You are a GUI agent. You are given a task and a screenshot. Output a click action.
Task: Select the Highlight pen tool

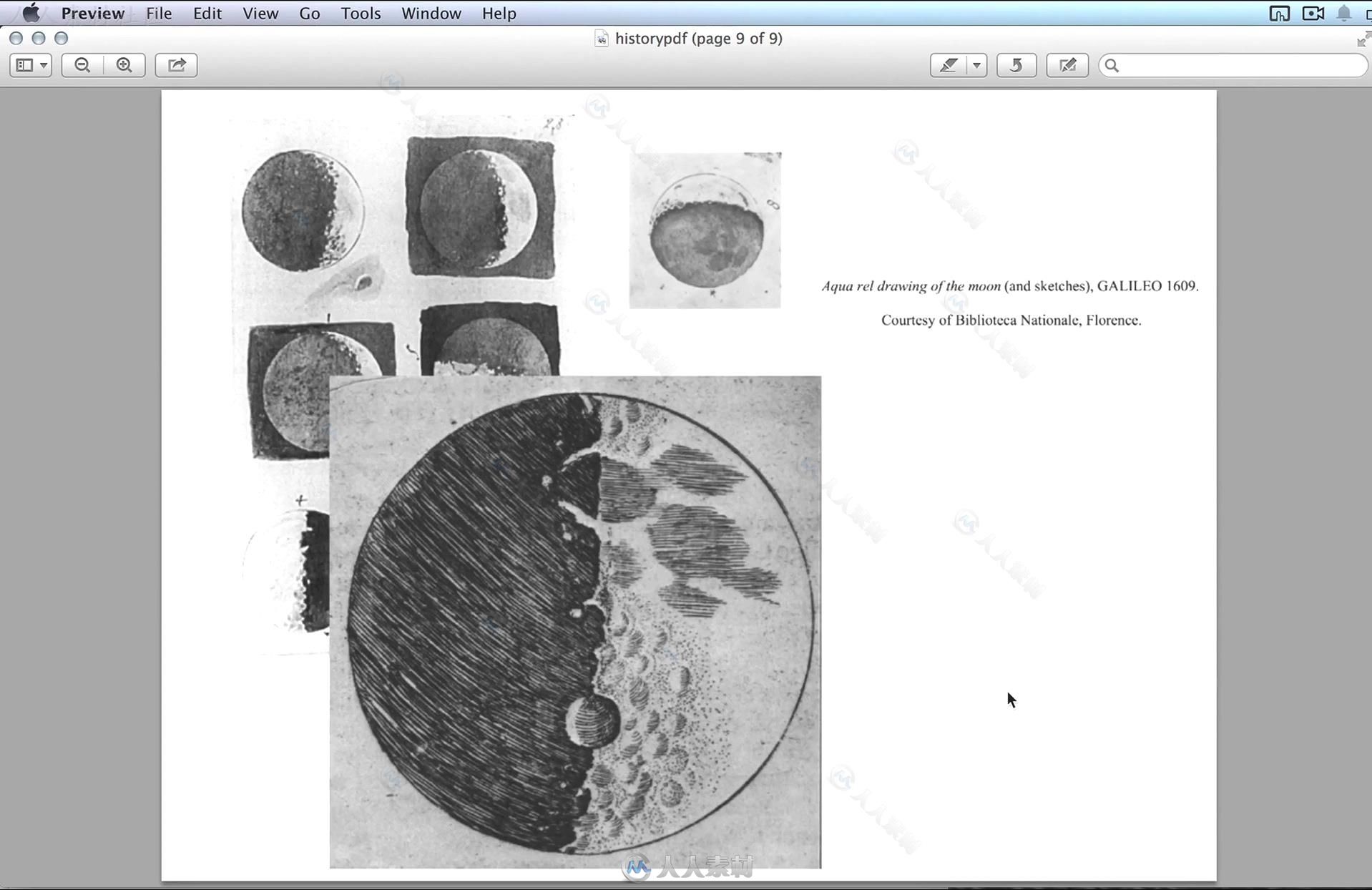pos(949,65)
